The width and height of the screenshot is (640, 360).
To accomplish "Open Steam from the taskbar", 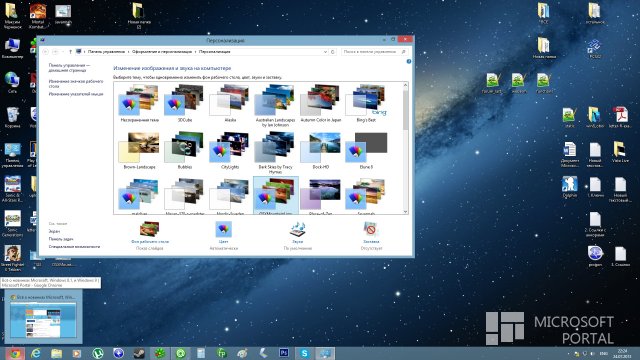I will click(x=139, y=353).
